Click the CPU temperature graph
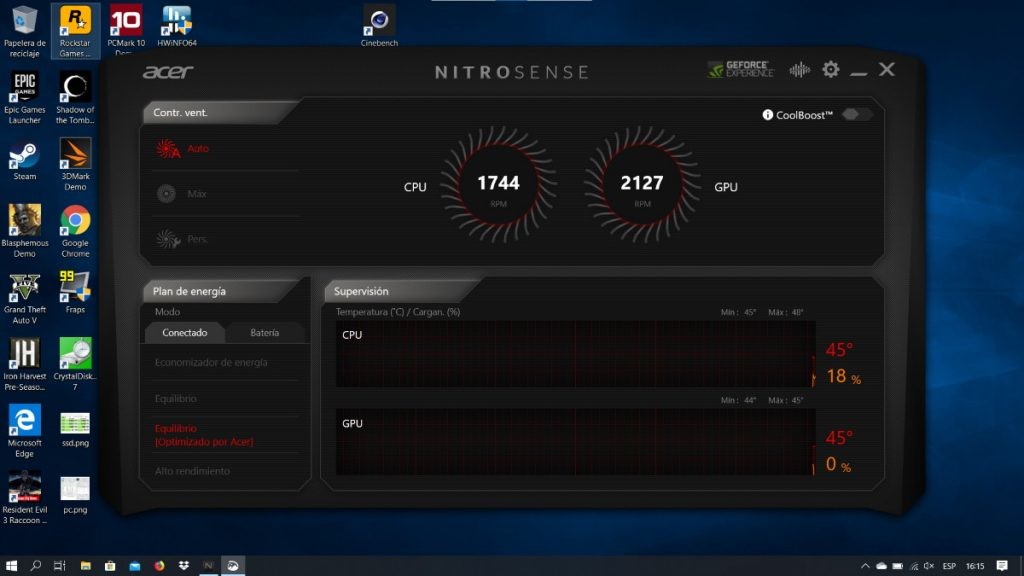This screenshot has width=1024, height=576. click(x=575, y=355)
